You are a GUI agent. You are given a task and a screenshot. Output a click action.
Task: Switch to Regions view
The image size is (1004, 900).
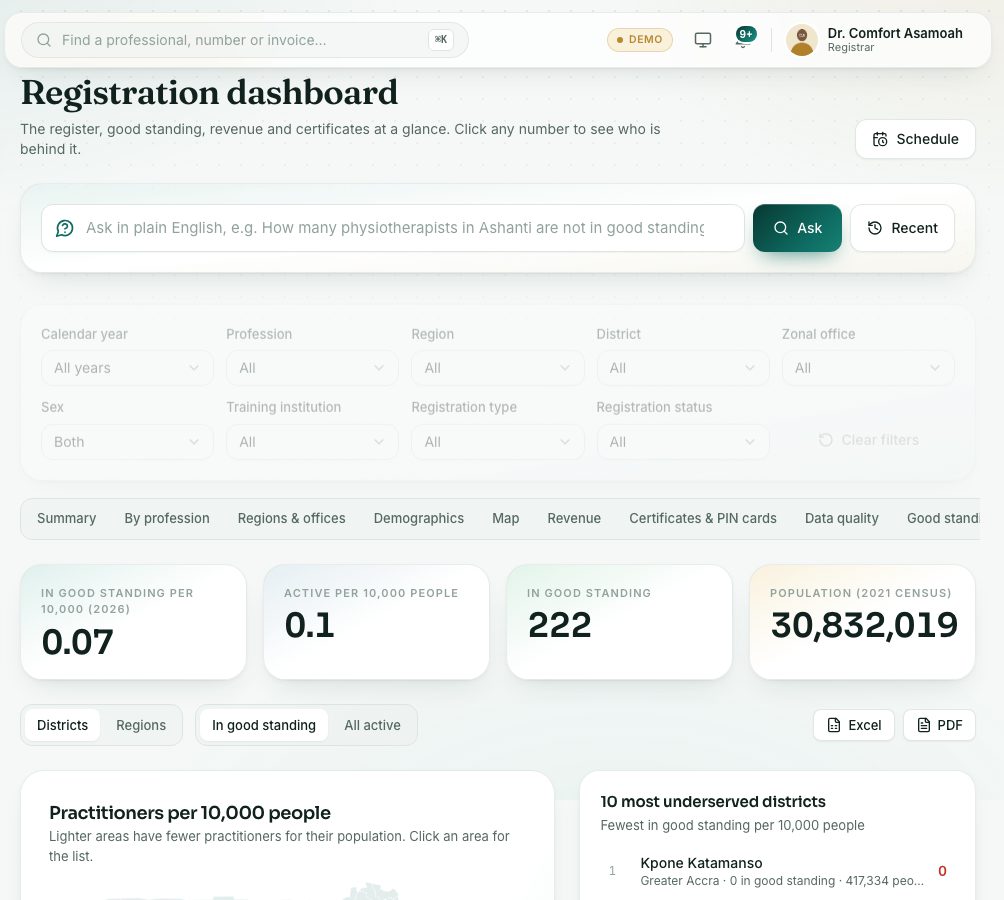141,725
